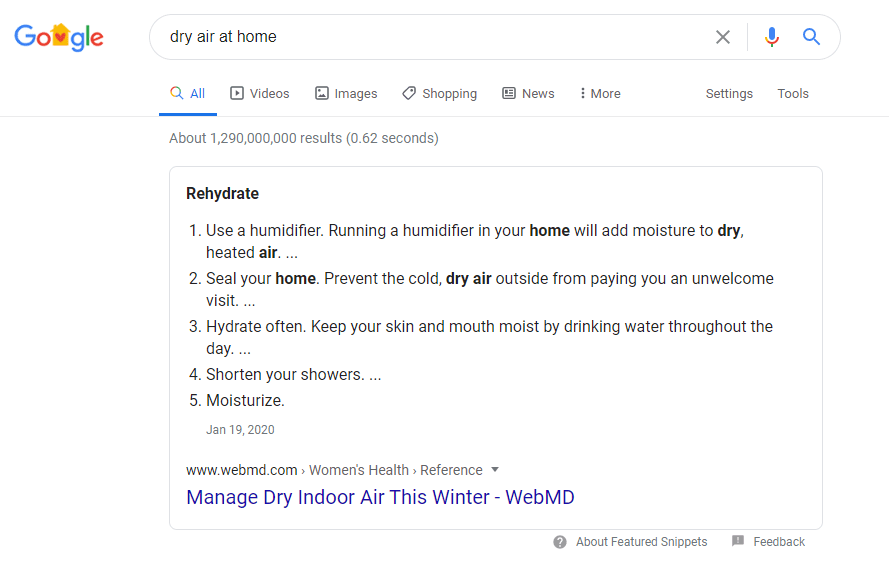Click the Feedback flag icon
The image size is (889, 569).
[x=738, y=541]
